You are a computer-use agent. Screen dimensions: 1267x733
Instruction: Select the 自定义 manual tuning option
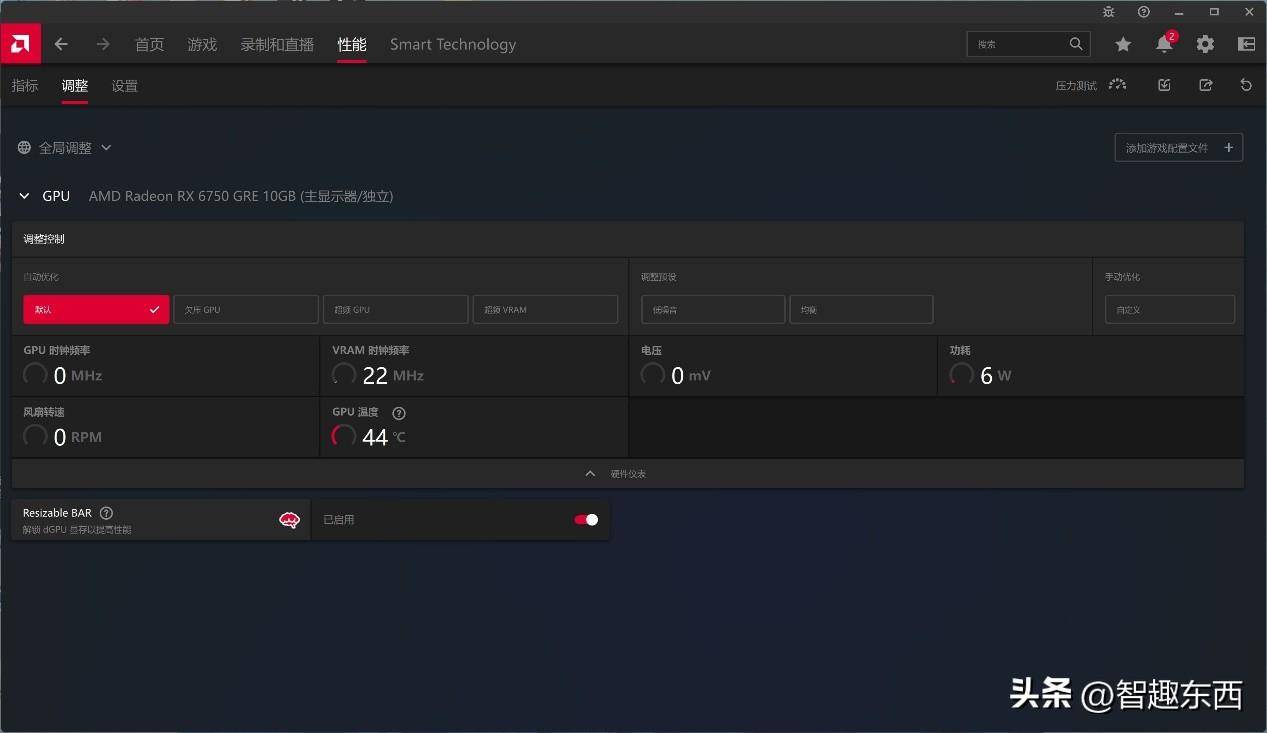[x=1169, y=310]
